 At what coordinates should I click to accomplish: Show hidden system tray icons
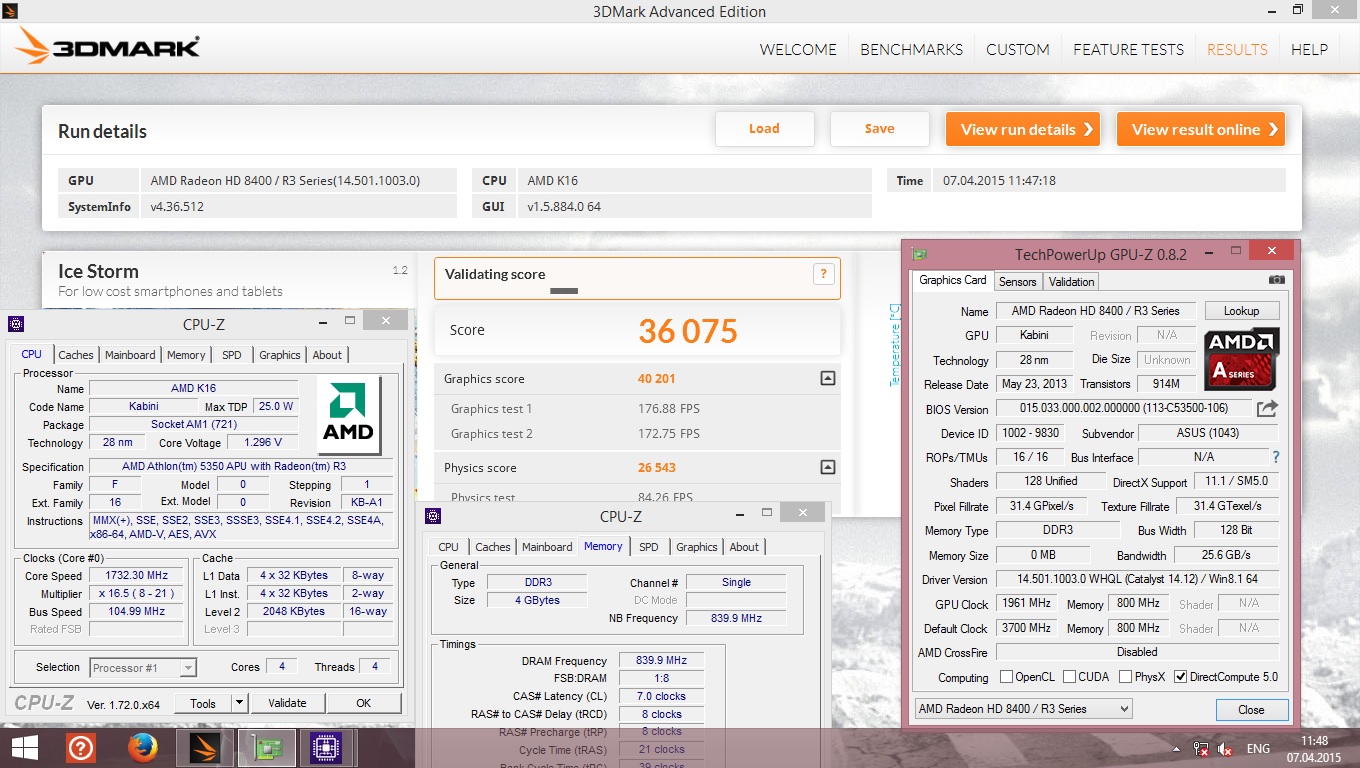1176,749
